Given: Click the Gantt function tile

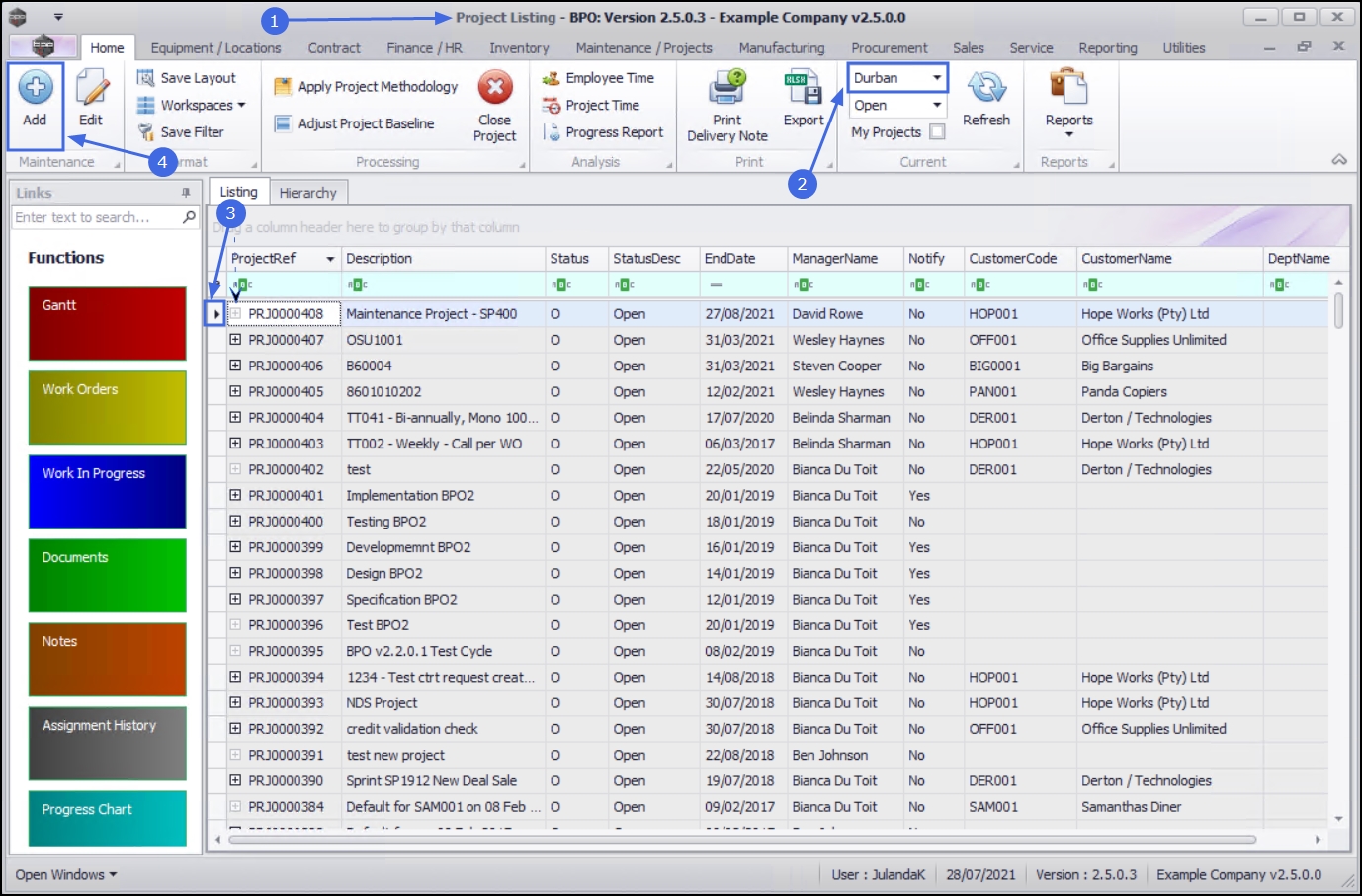Looking at the screenshot, I should [x=107, y=323].
